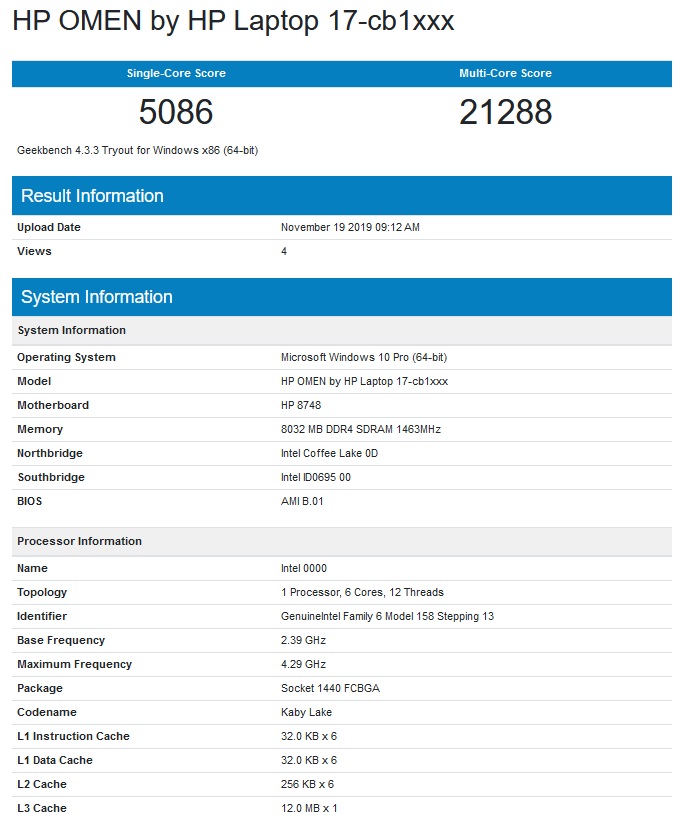The height and width of the screenshot is (827, 676).
Task: Click the blue System Information section header
Action: (x=342, y=297)
